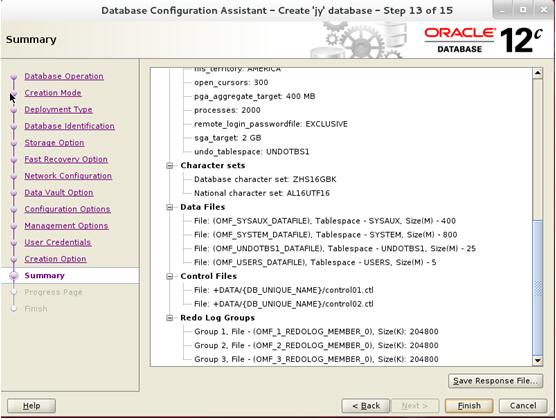Select the control01.ctl file row

pos(284,290)
